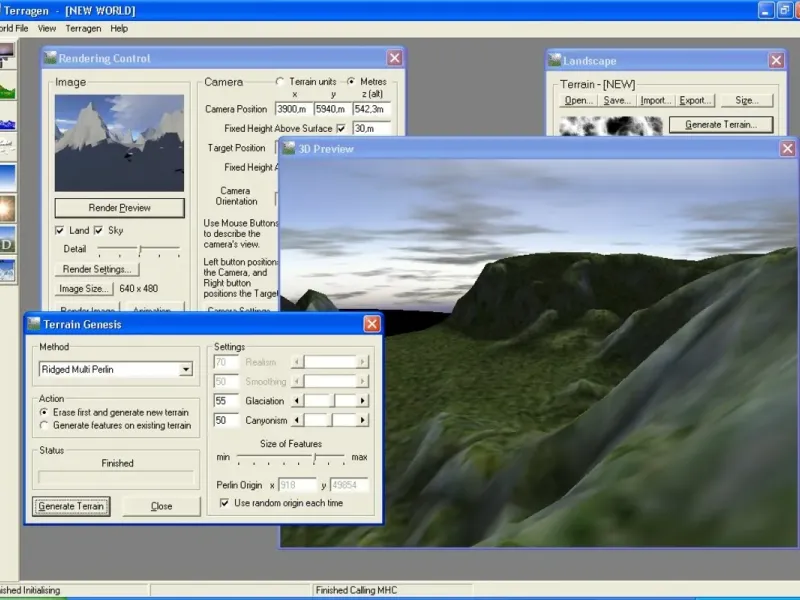Expand the Ridged Multi Perlin method dropdown

coord(185,369)
